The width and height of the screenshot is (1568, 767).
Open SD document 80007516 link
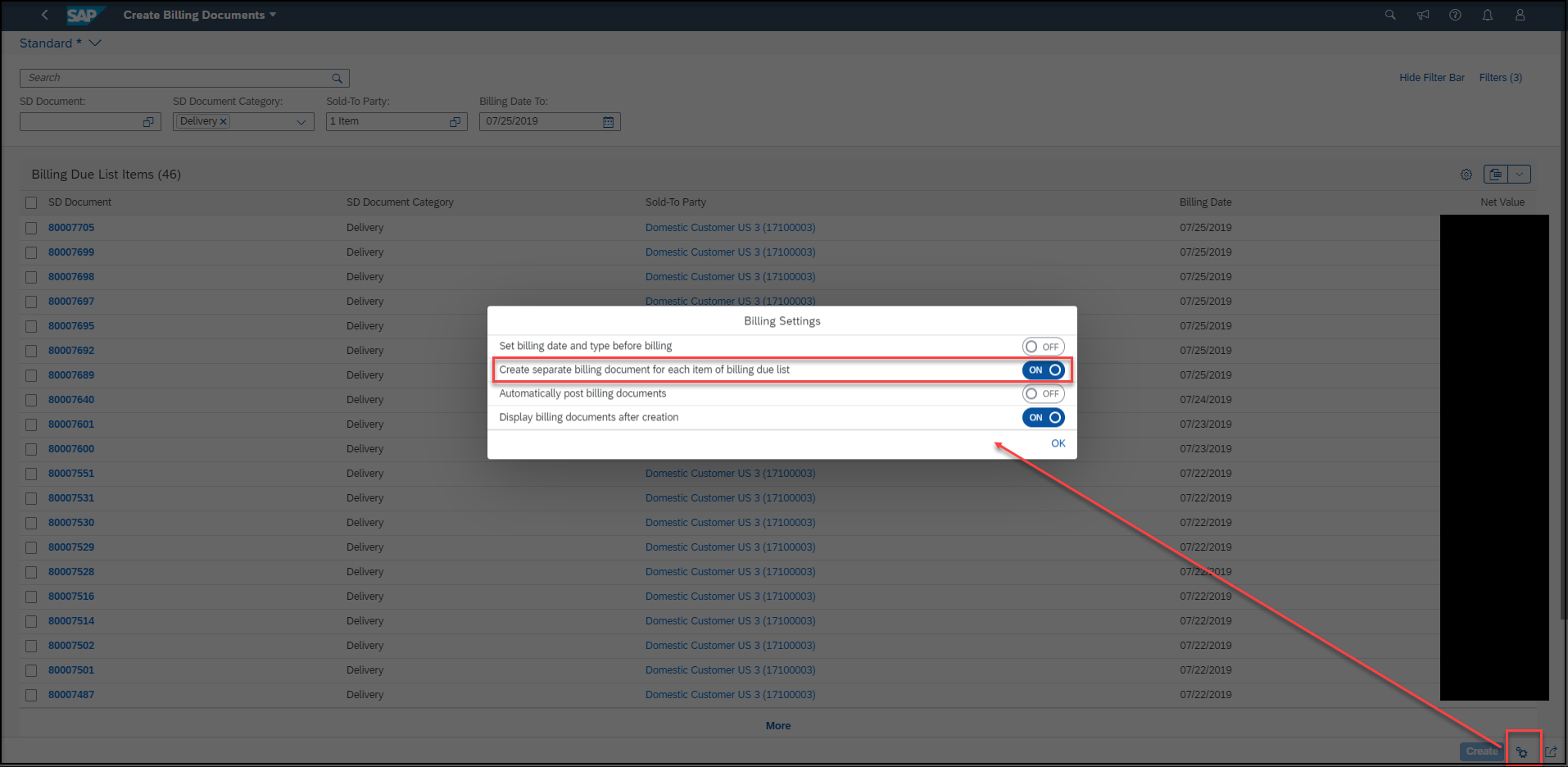click(x=71, y=597)
